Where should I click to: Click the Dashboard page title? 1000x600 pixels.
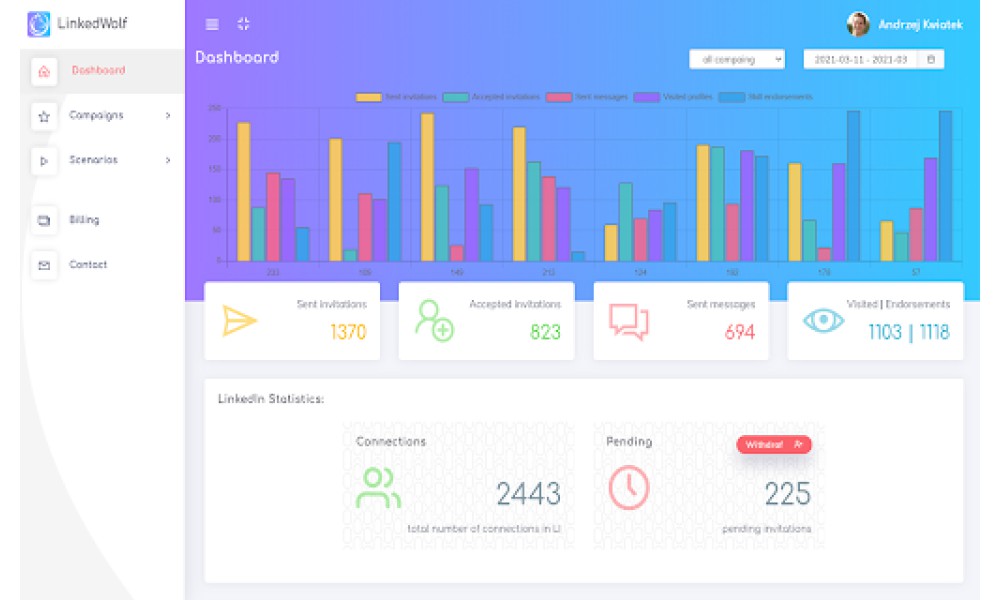coord(237,57)
